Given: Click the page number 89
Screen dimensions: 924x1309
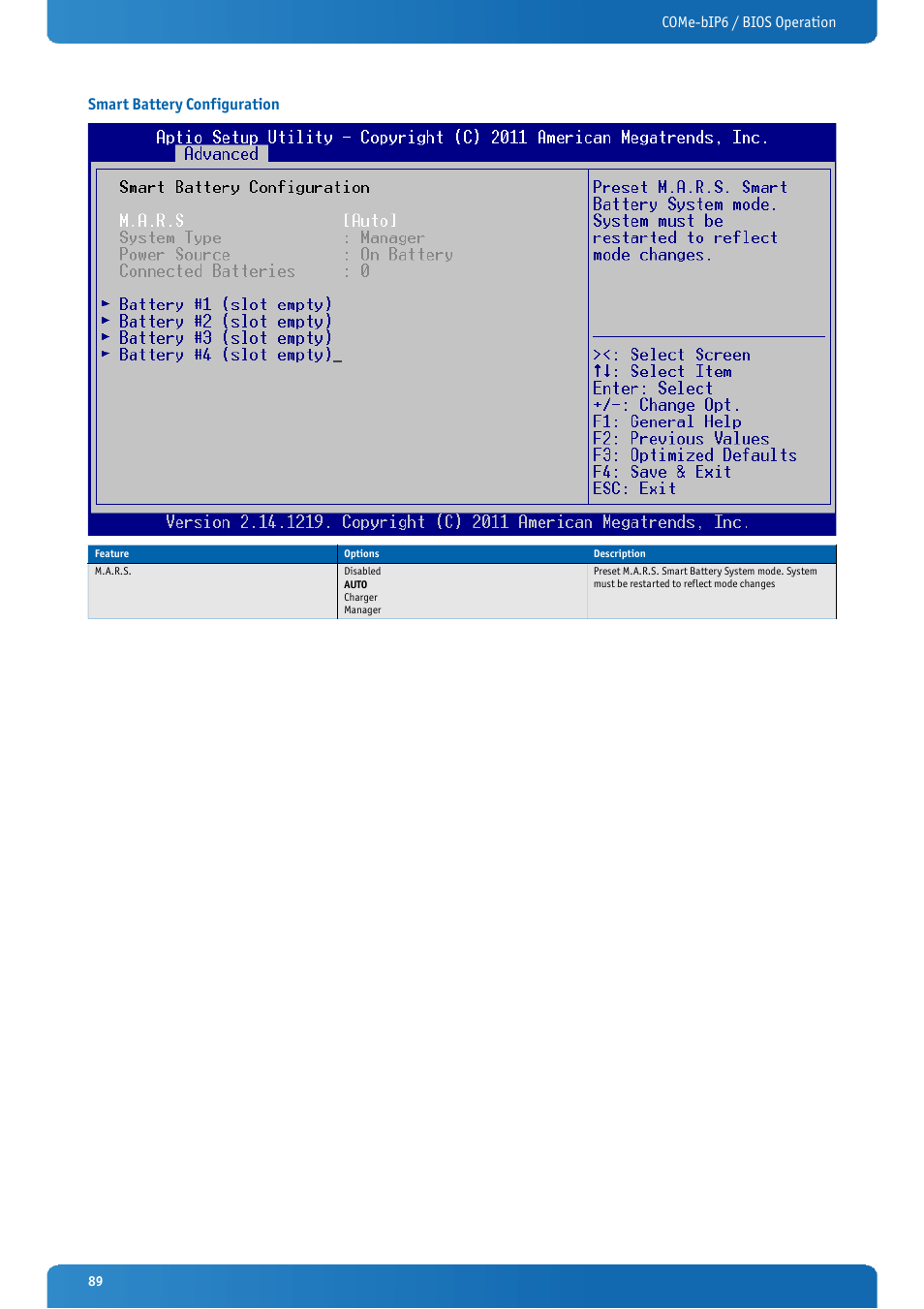Looking at the screenshot, I should (95, 1281).
